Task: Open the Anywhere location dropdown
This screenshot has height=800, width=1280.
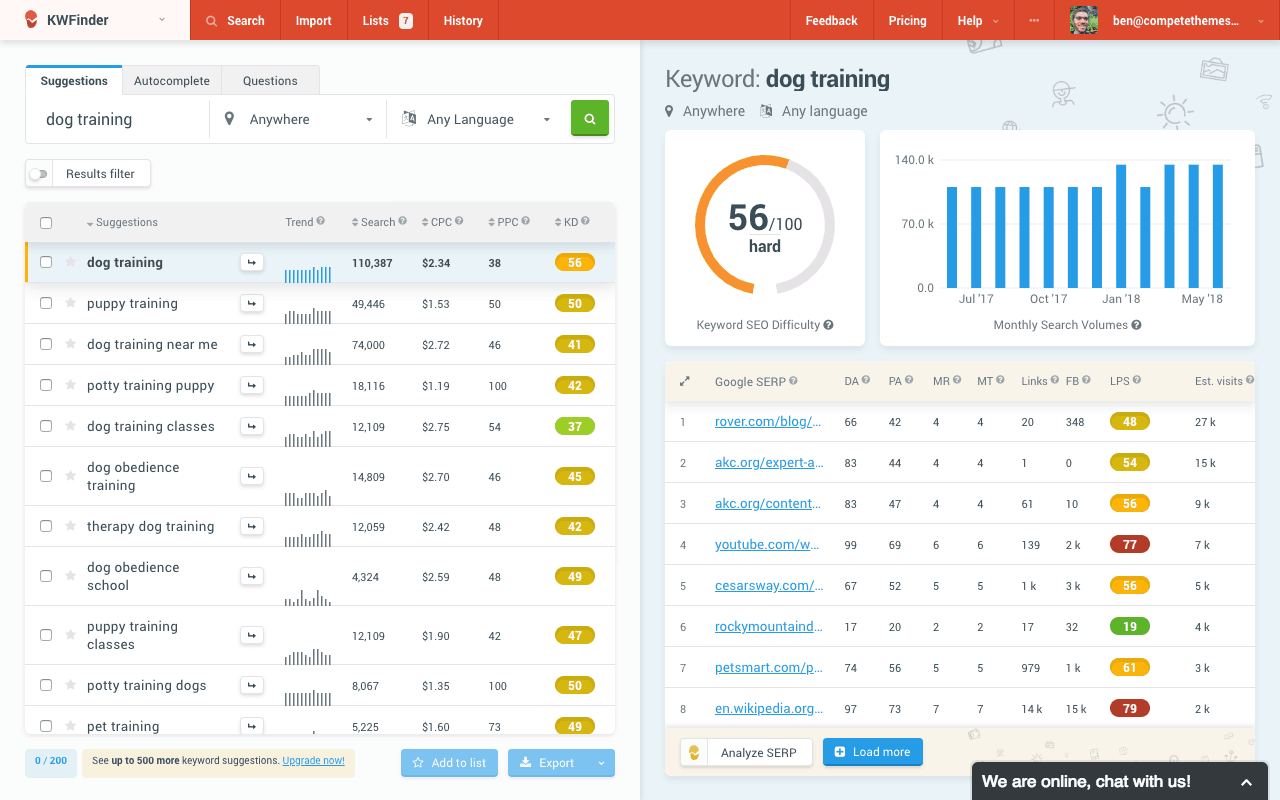Action: tap(298, 119)
